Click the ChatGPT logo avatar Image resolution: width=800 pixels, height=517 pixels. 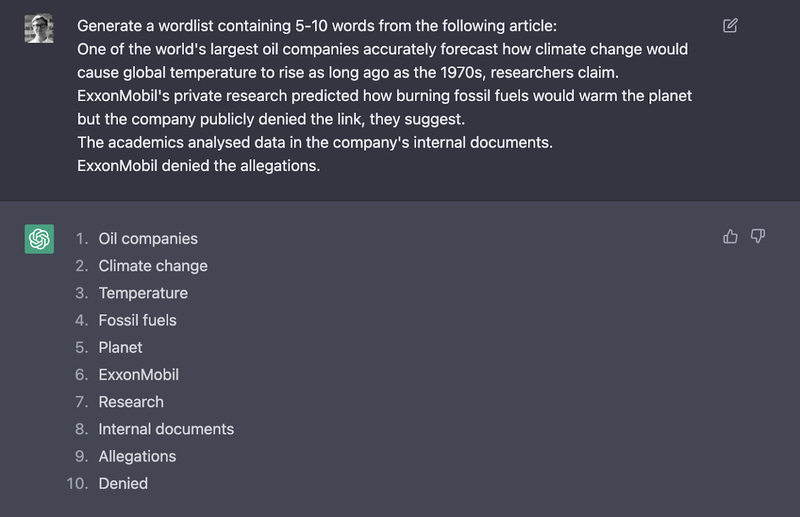pyautogui.click(x=39, y=239)
